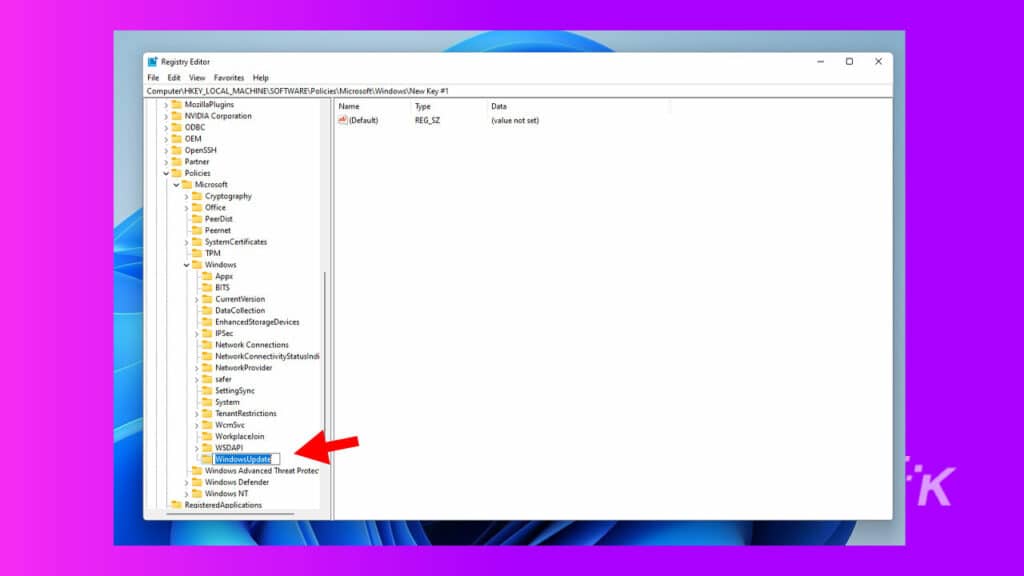Open the Edit menu
1024x576 pixels.
coord(174,78)
